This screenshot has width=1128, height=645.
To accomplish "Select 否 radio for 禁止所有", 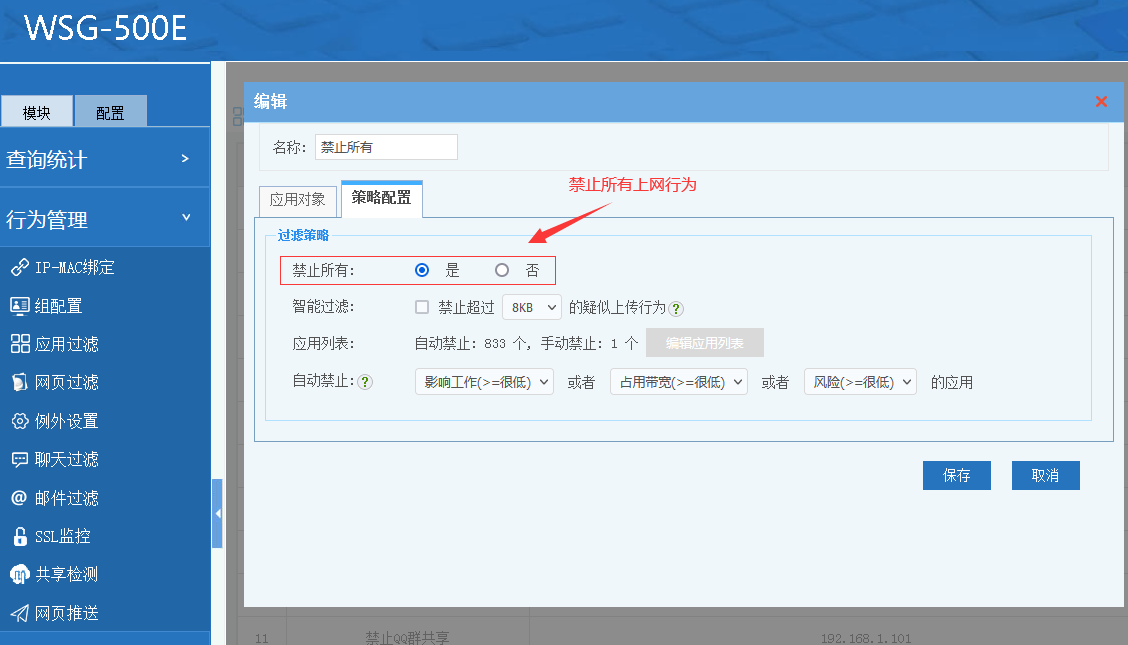I will pyautogui.click(x=502, y=270).
